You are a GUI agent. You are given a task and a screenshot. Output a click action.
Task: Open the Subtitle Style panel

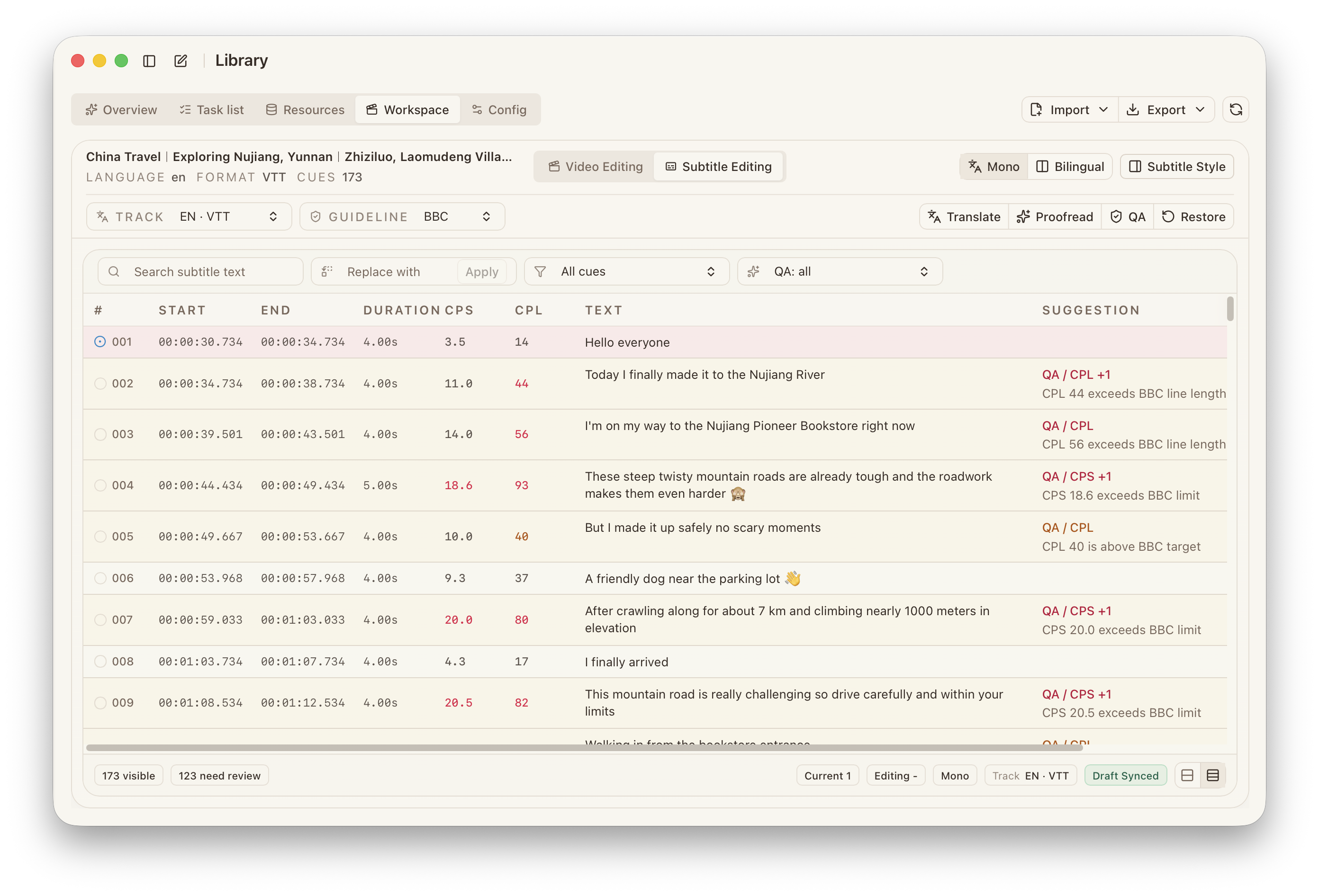pos(1176,166)
